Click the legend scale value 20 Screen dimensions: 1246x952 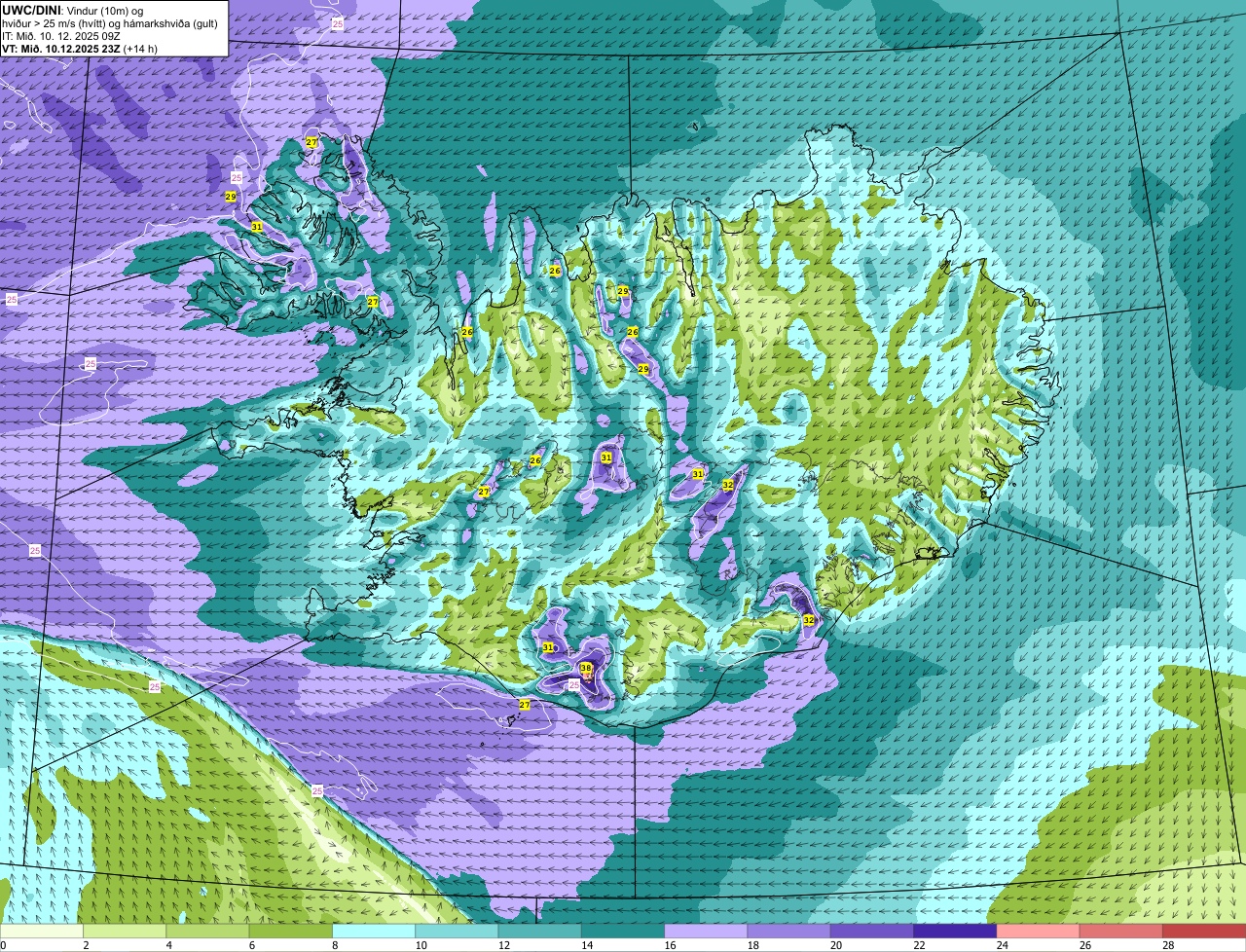[835, 945]
